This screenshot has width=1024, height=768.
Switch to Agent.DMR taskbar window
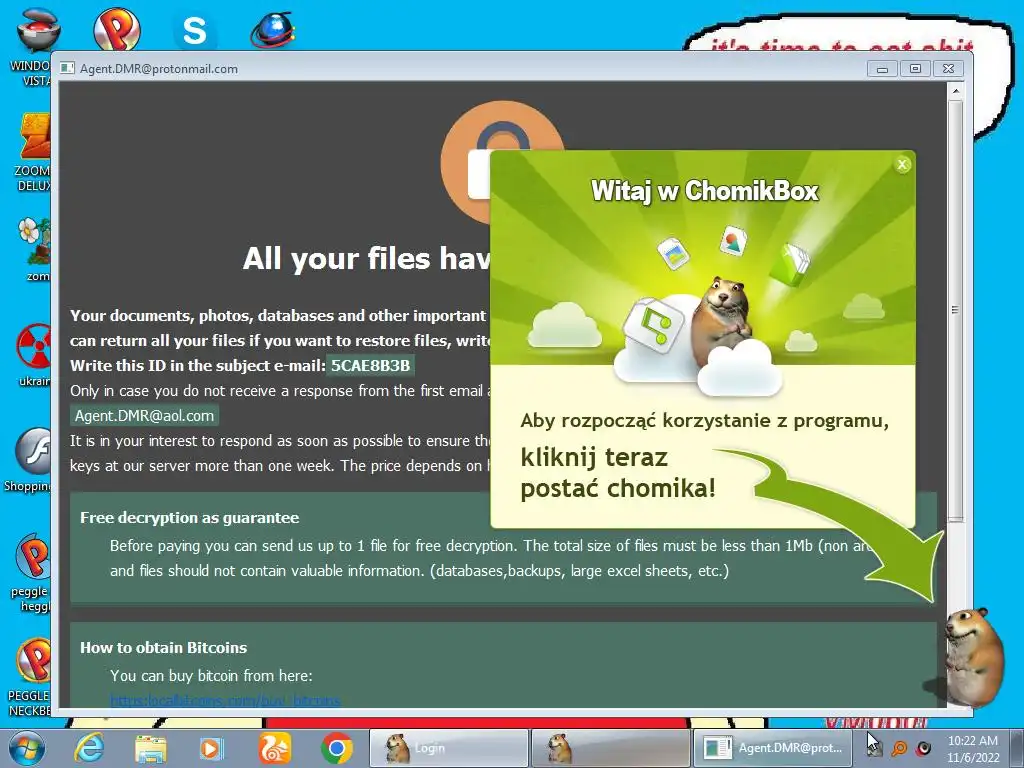tap(773, 748)
